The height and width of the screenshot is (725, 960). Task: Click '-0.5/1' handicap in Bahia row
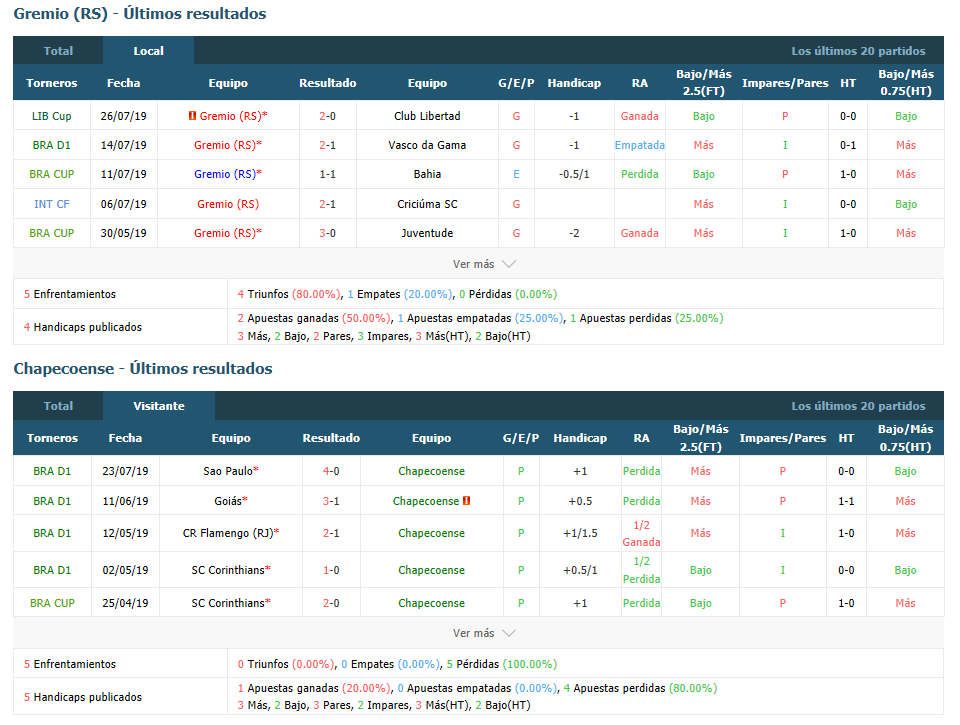click(x=574, y=174)
